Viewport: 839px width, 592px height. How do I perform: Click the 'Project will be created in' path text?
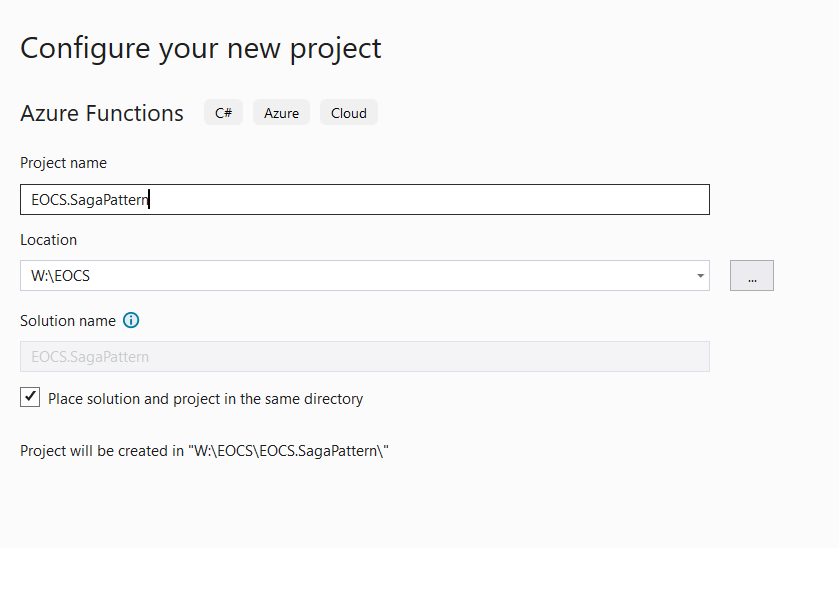[204, 451]
